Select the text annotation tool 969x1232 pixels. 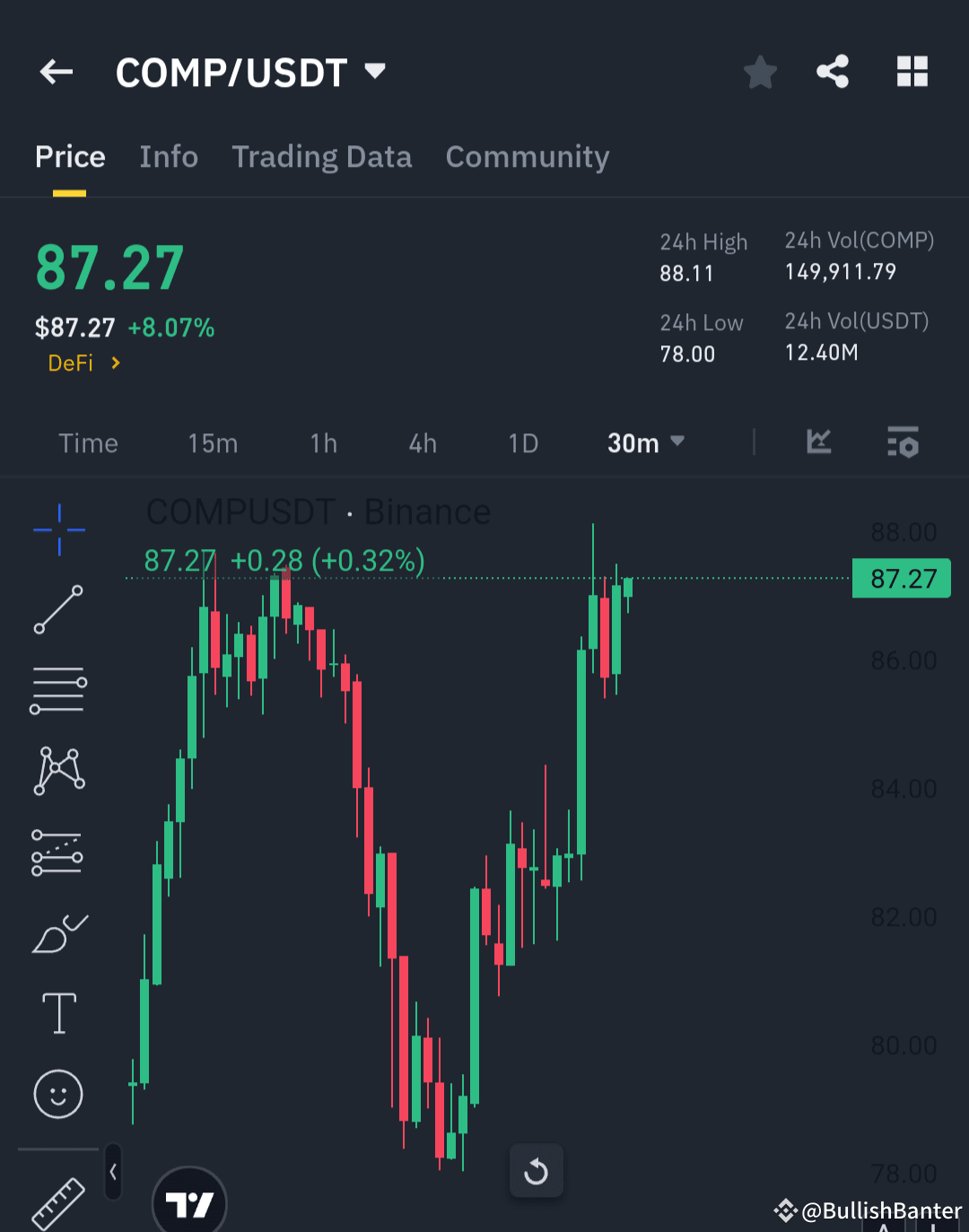click(58, 1012)
